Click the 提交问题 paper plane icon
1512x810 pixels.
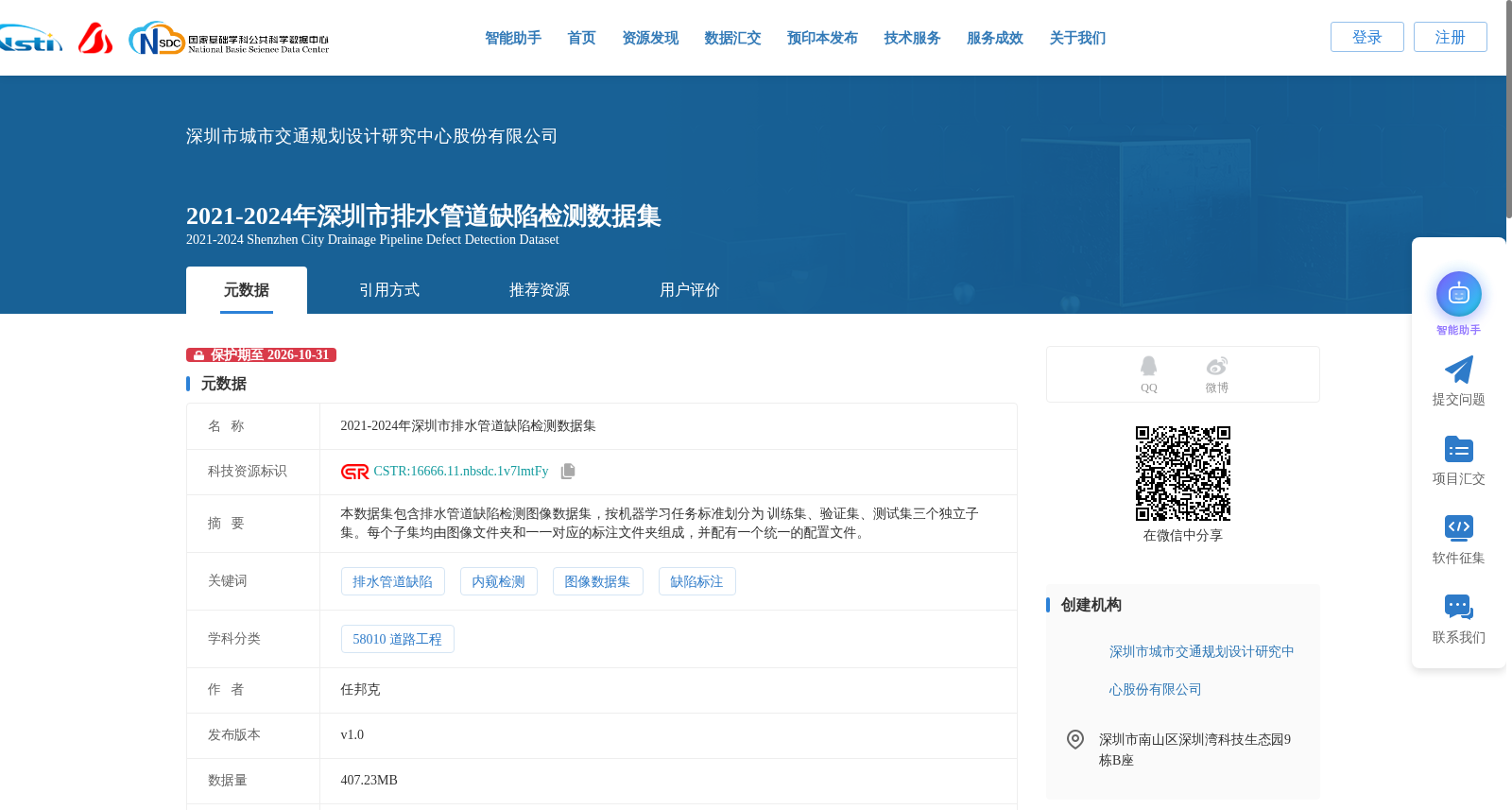(x=1458, y=370)
